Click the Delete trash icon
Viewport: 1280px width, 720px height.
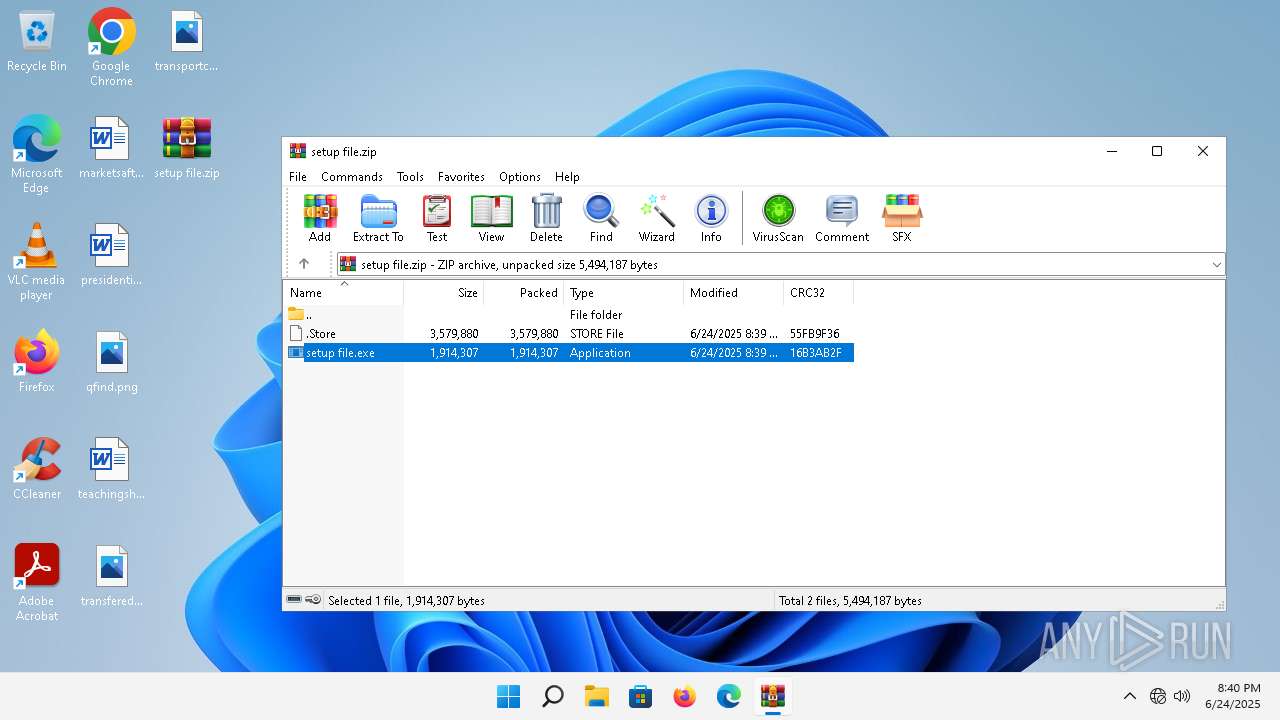pos(546,218)
